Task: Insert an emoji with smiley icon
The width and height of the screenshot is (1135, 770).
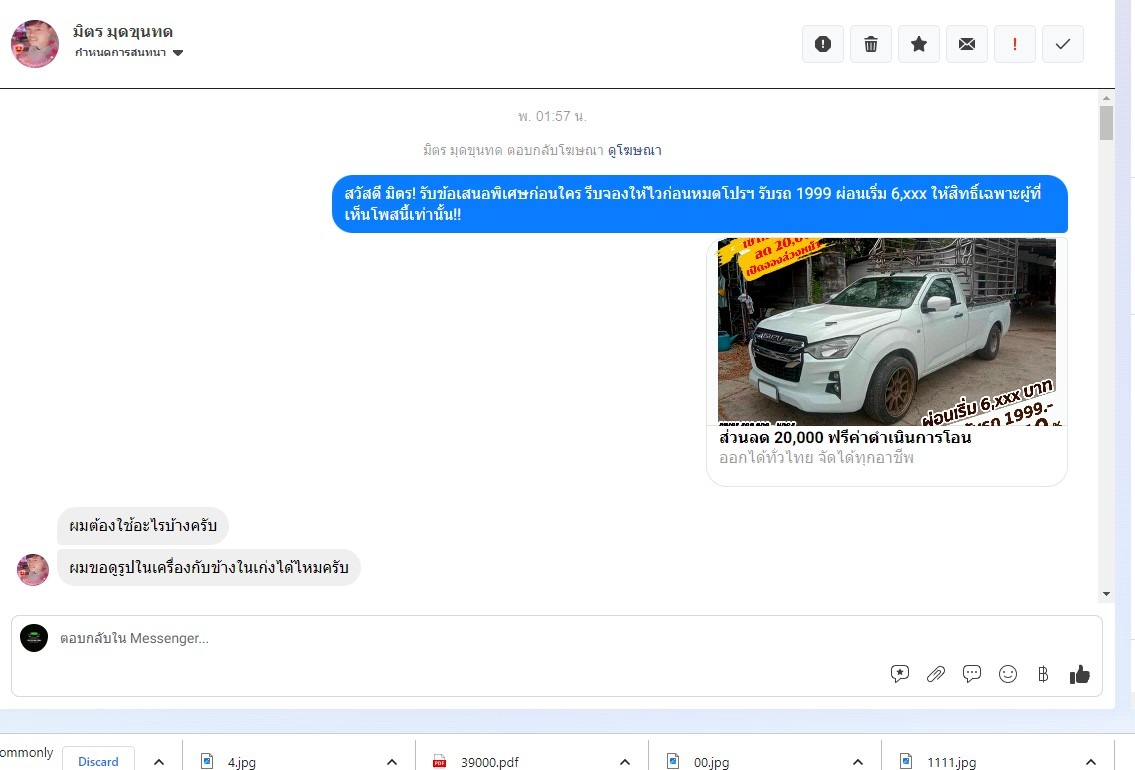Action: [x=1008, y=674]
